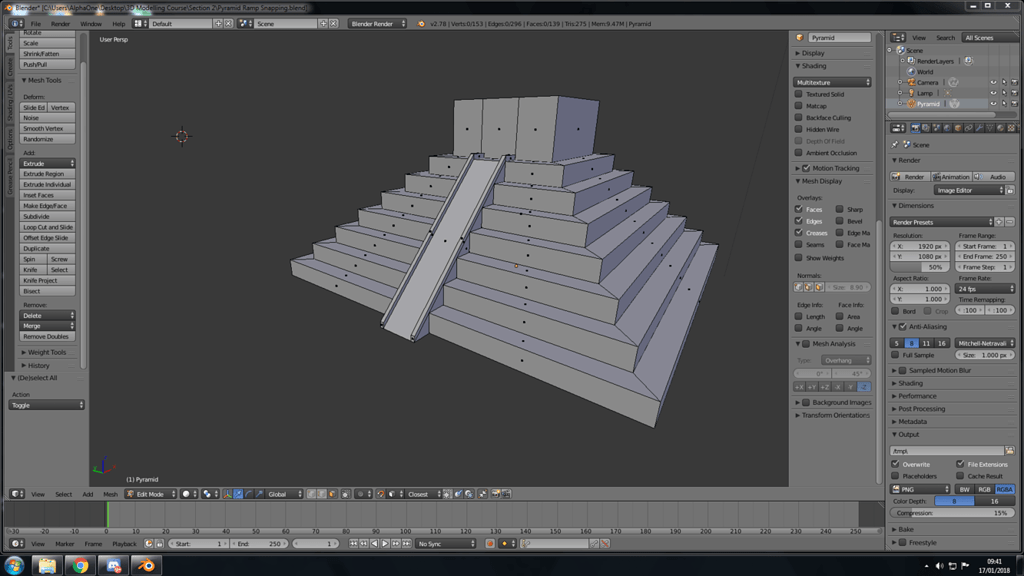Select the Scale manipulator icon
The width and height of the screenshot is (1024, 576).
(x=261, y=493)
